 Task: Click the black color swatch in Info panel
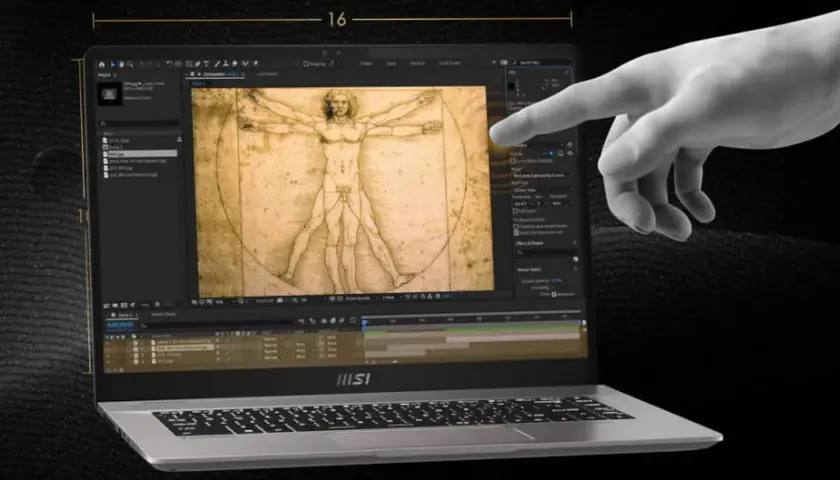[512, 86]
